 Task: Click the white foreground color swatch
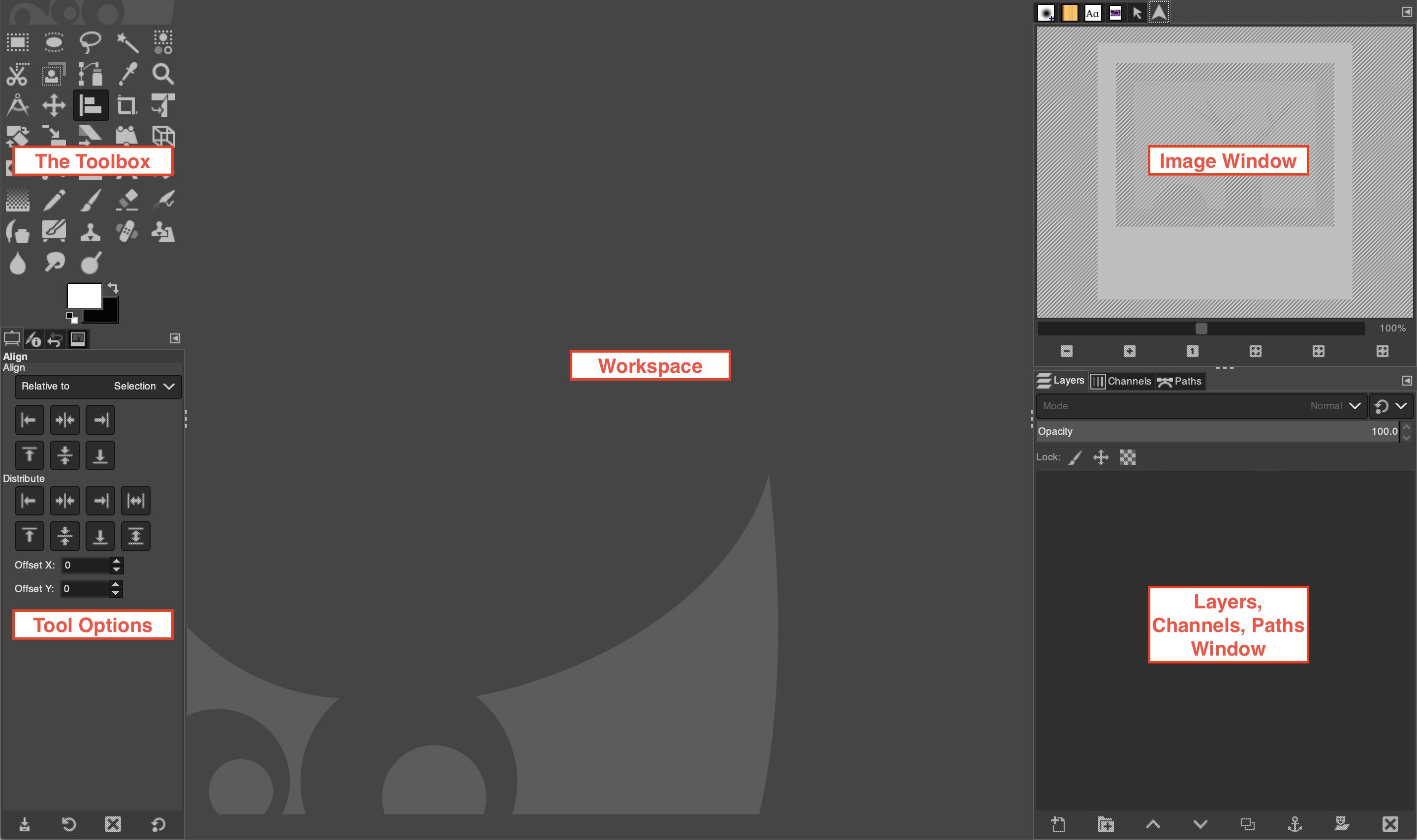(84, 296)
